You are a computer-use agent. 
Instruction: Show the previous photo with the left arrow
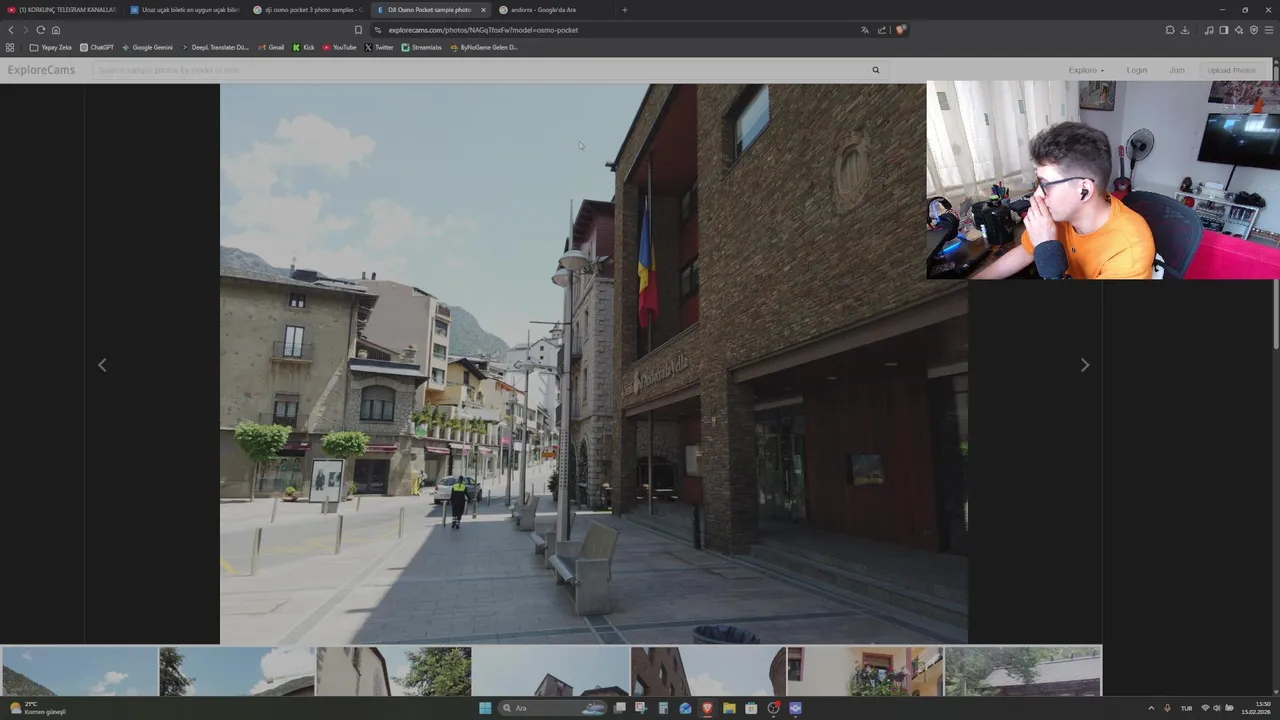coord(102,365)
